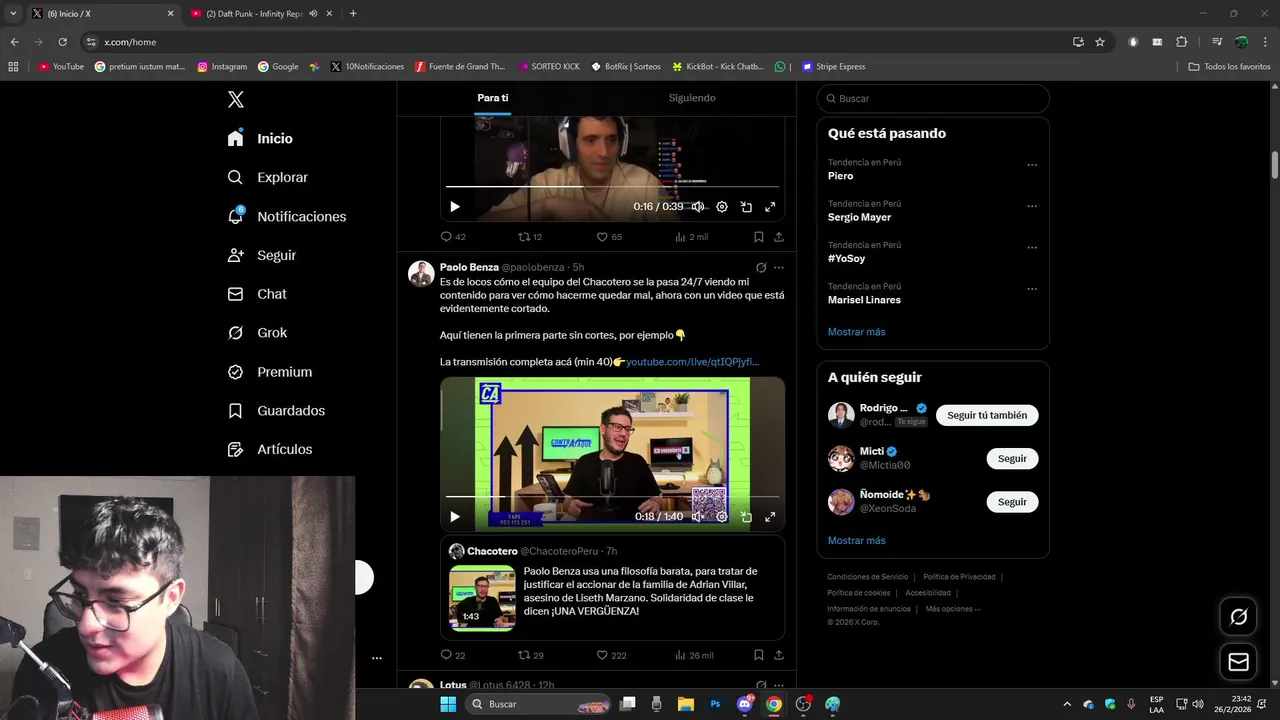Image resolution: width=1280 pixels, height=720 pixels.
Task: Open options for the Sergio Mayer trend
Action: click(x=1032, y=206)
